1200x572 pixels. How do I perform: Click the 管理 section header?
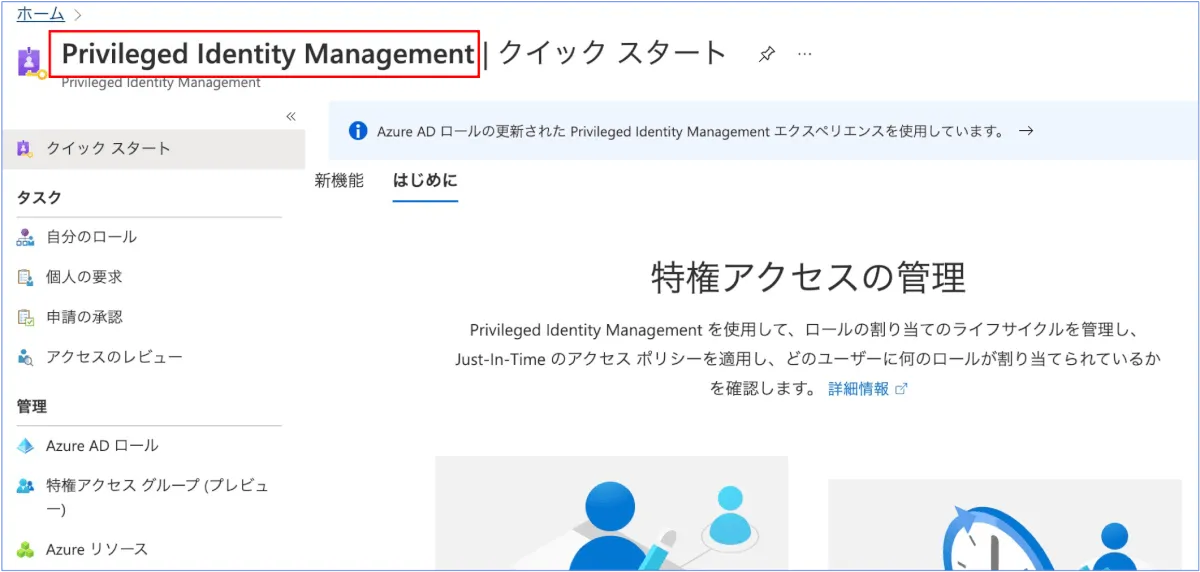tap(32, 407)
